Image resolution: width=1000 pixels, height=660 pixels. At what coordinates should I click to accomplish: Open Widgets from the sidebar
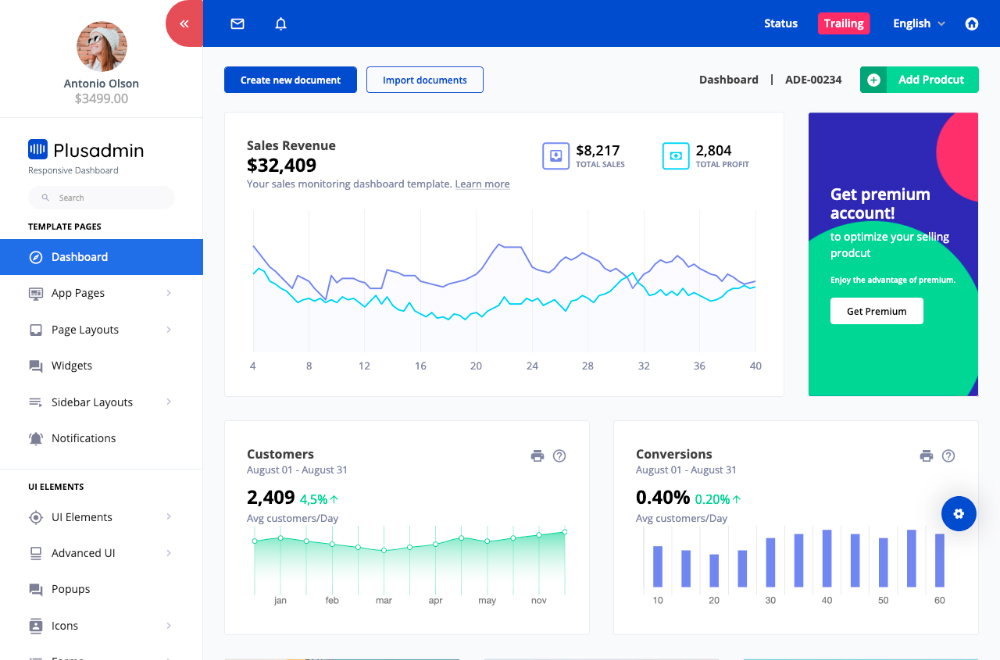(72, 366)
